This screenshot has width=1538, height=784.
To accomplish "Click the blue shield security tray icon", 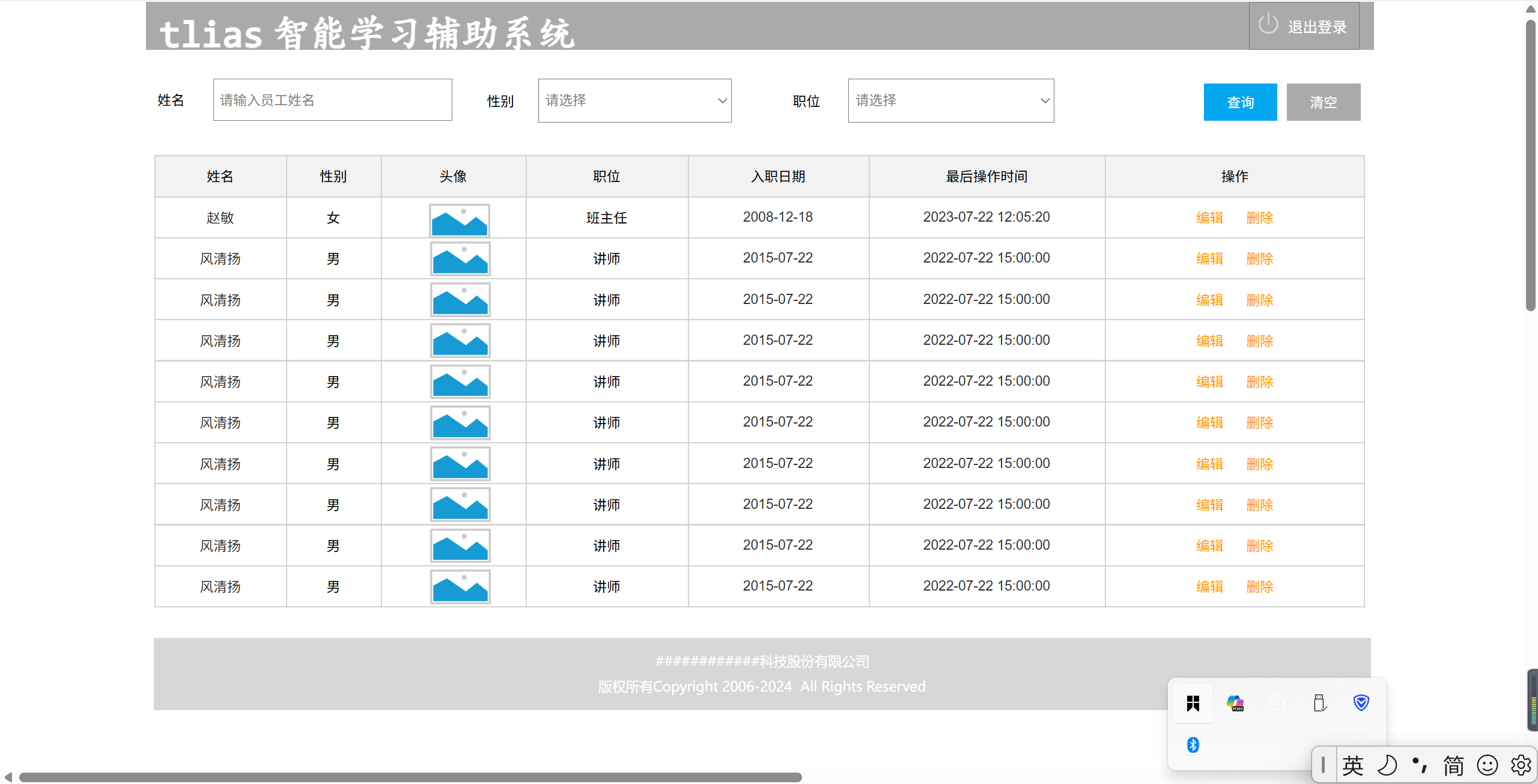I will pos(1361,703).
